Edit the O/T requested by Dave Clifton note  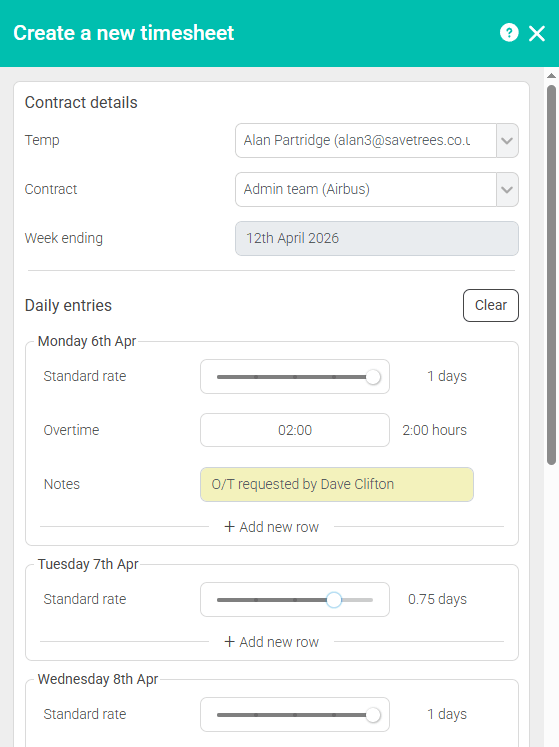pos(336,485)
